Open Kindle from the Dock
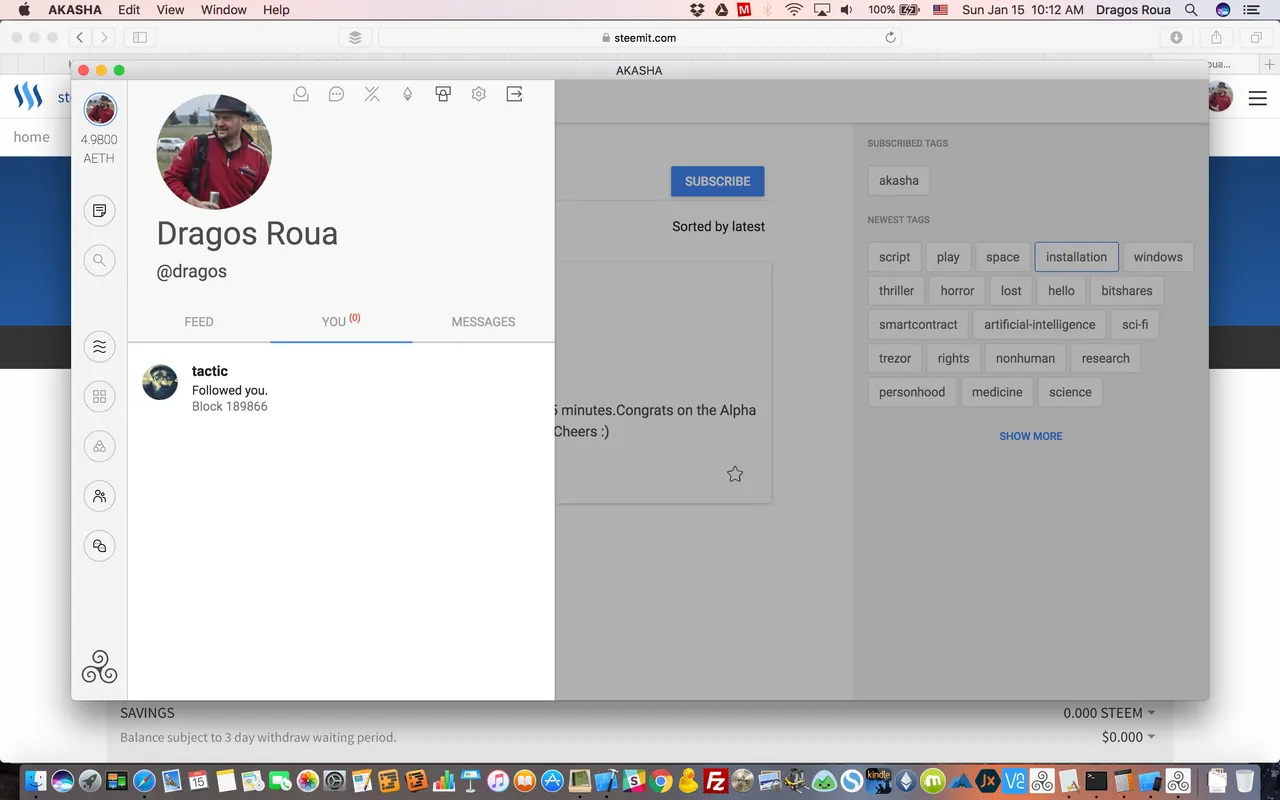1280x800 pixels. [878, 780]
